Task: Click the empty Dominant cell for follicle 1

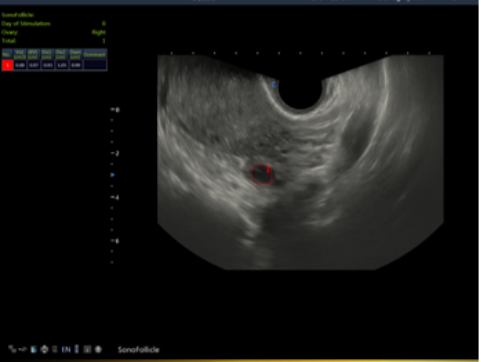Action: pyautogui.click(x=95, y=65)
